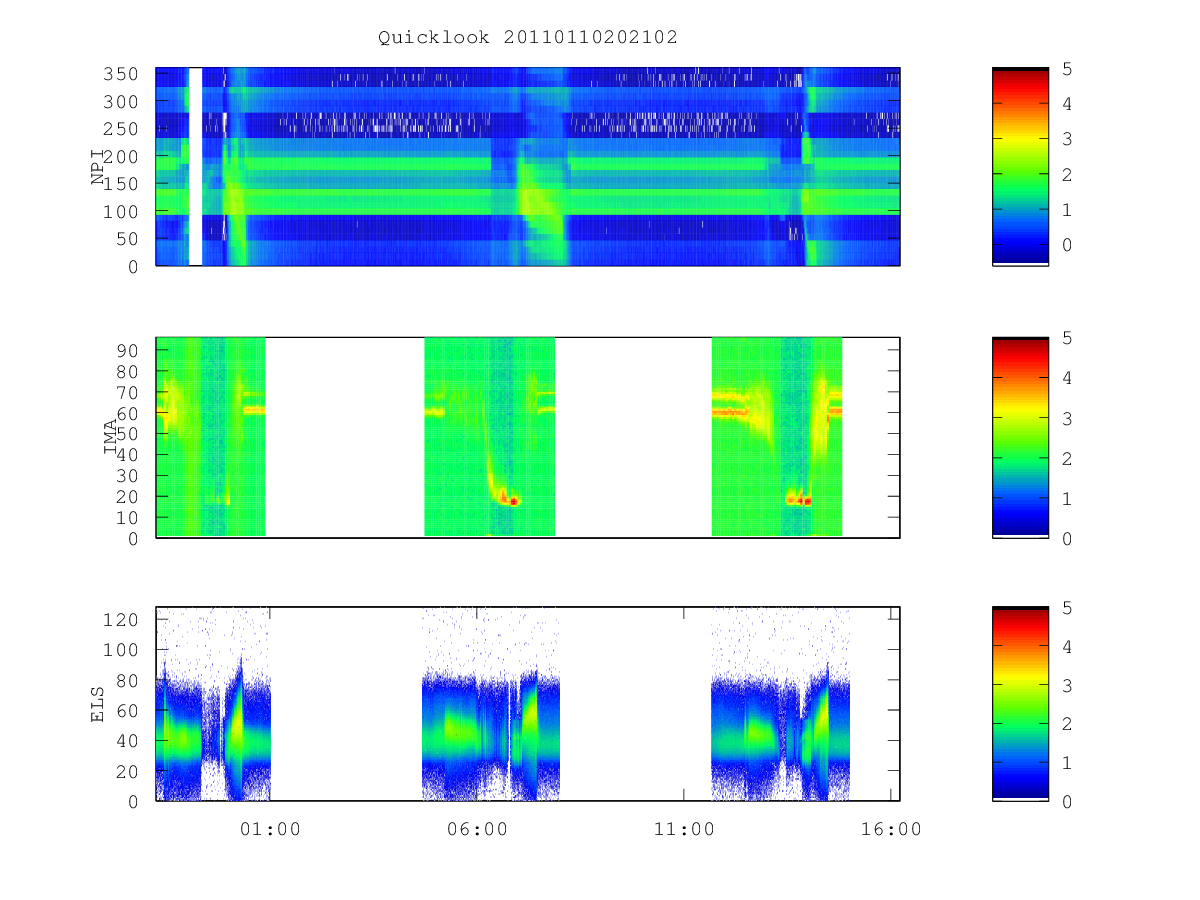The image size is (1200, 900).
Task: Click the ELS panel's color scale bar
Action: (1020, 703)
